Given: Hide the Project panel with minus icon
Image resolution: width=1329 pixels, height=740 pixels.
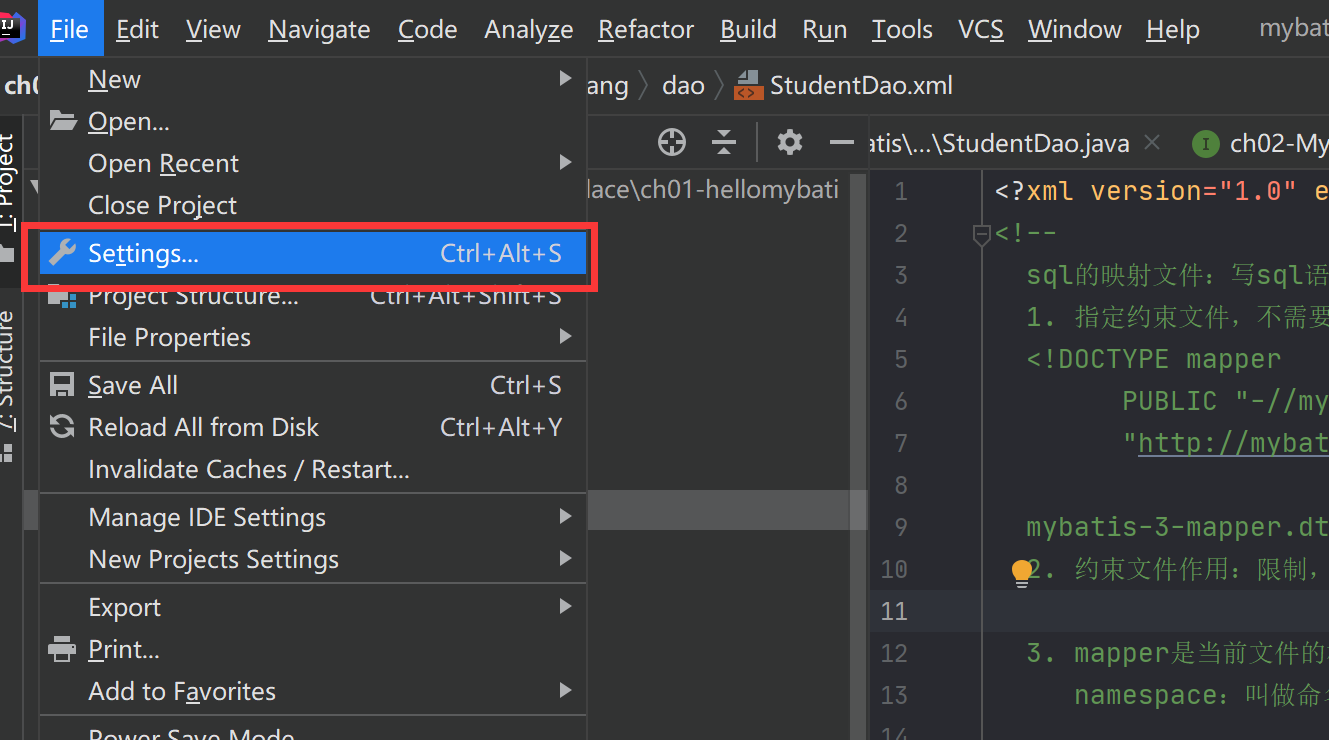Looking at the screenshot, I should click(842, 143).
